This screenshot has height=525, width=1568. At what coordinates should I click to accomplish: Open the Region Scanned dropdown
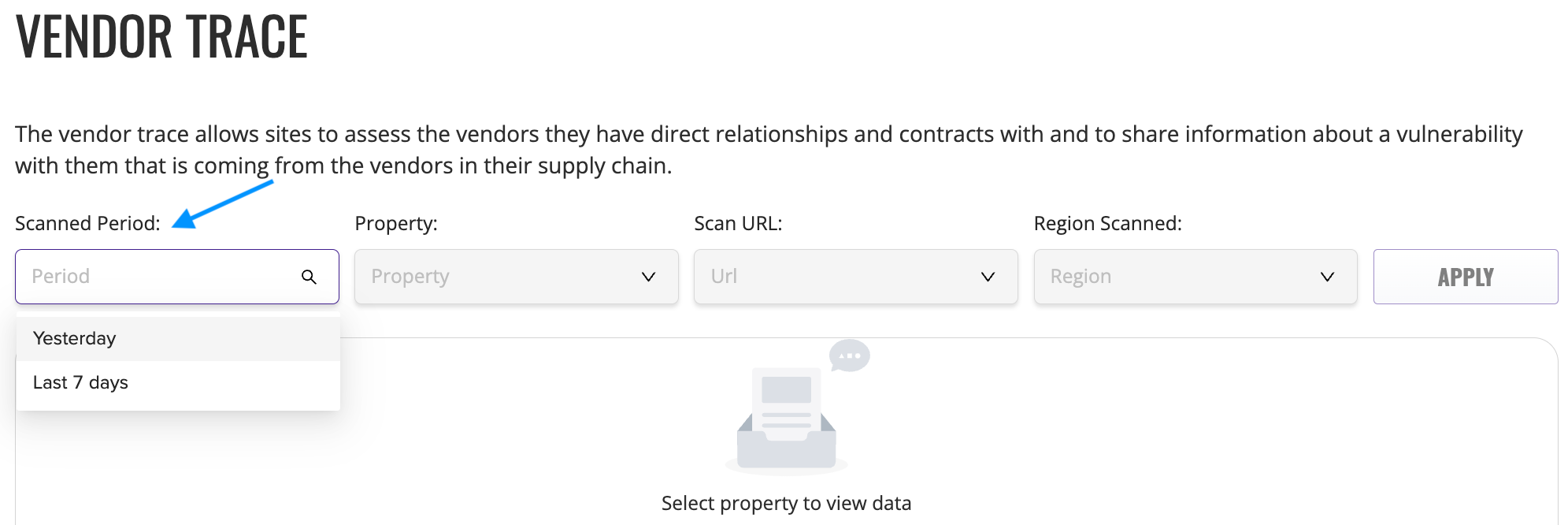pyautogui.click(x=1195, y=277)
